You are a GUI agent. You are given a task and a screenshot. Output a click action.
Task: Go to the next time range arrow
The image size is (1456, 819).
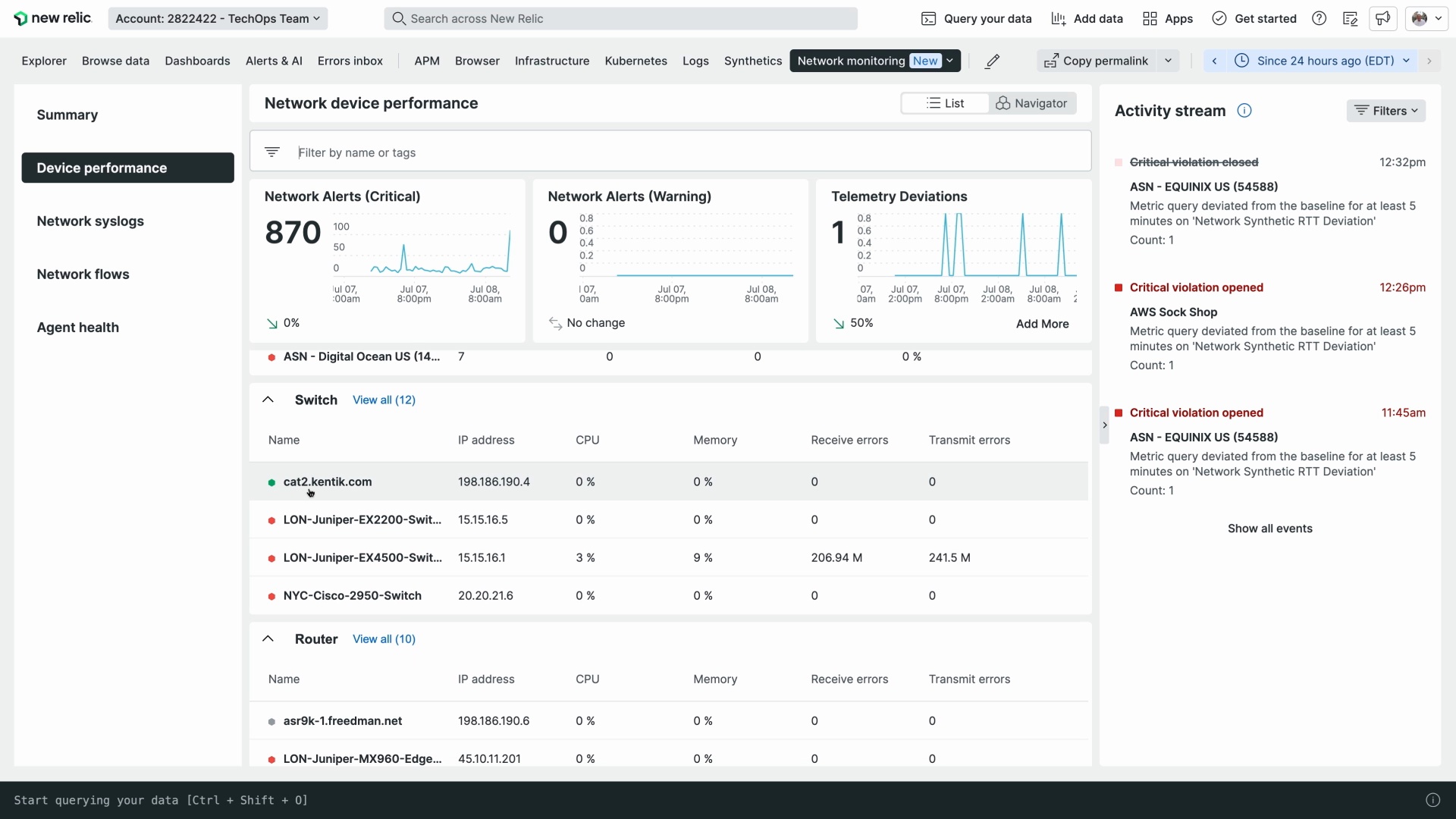[1429, 61]
